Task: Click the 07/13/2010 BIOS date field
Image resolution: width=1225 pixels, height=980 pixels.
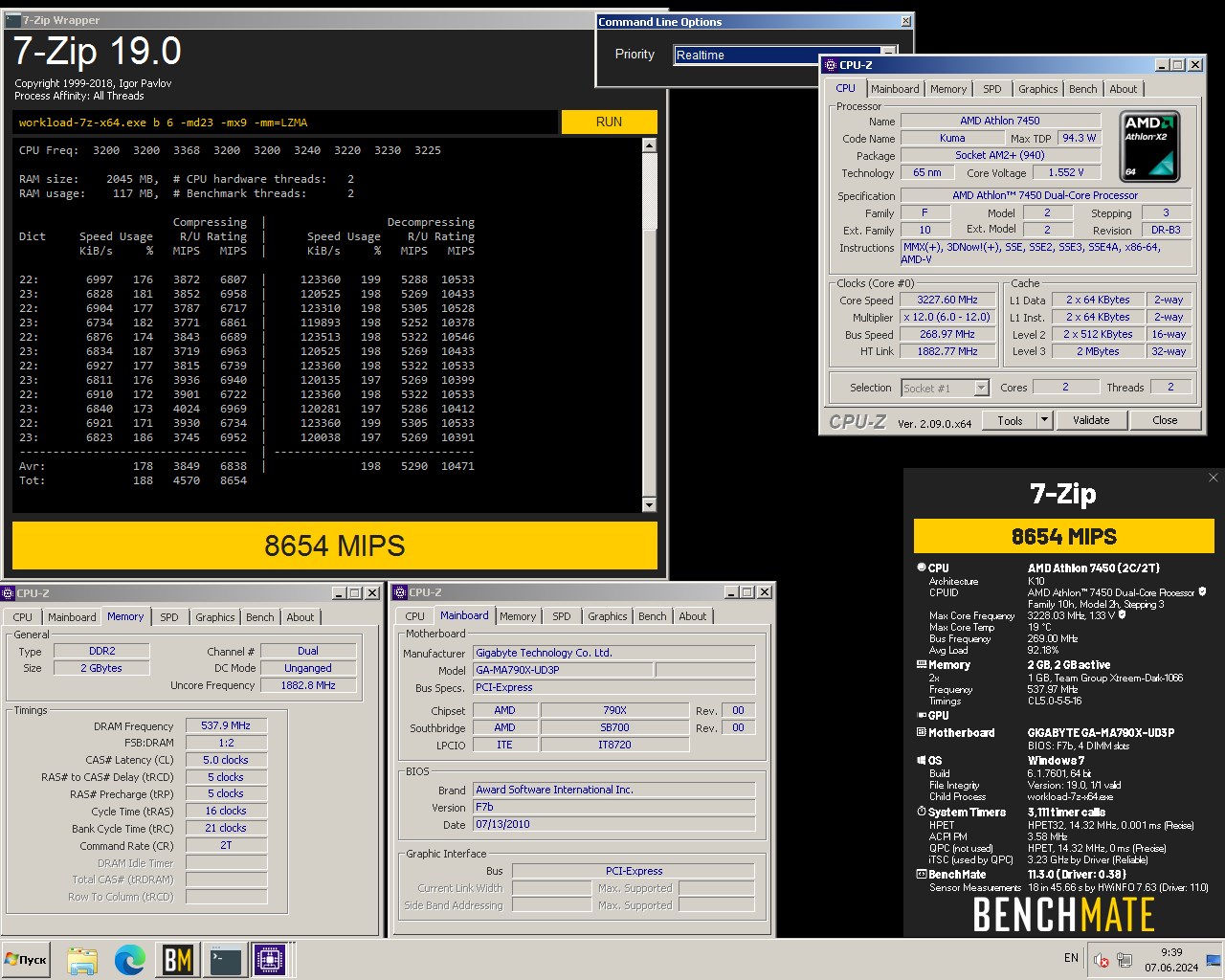Action: [614, 824]
